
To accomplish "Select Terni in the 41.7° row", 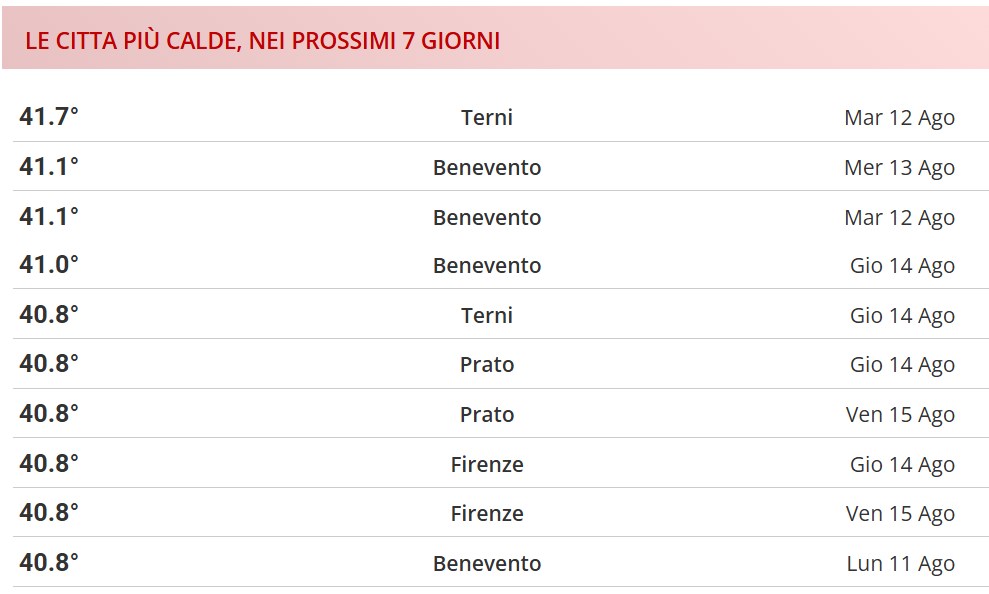I will point(487,118).
